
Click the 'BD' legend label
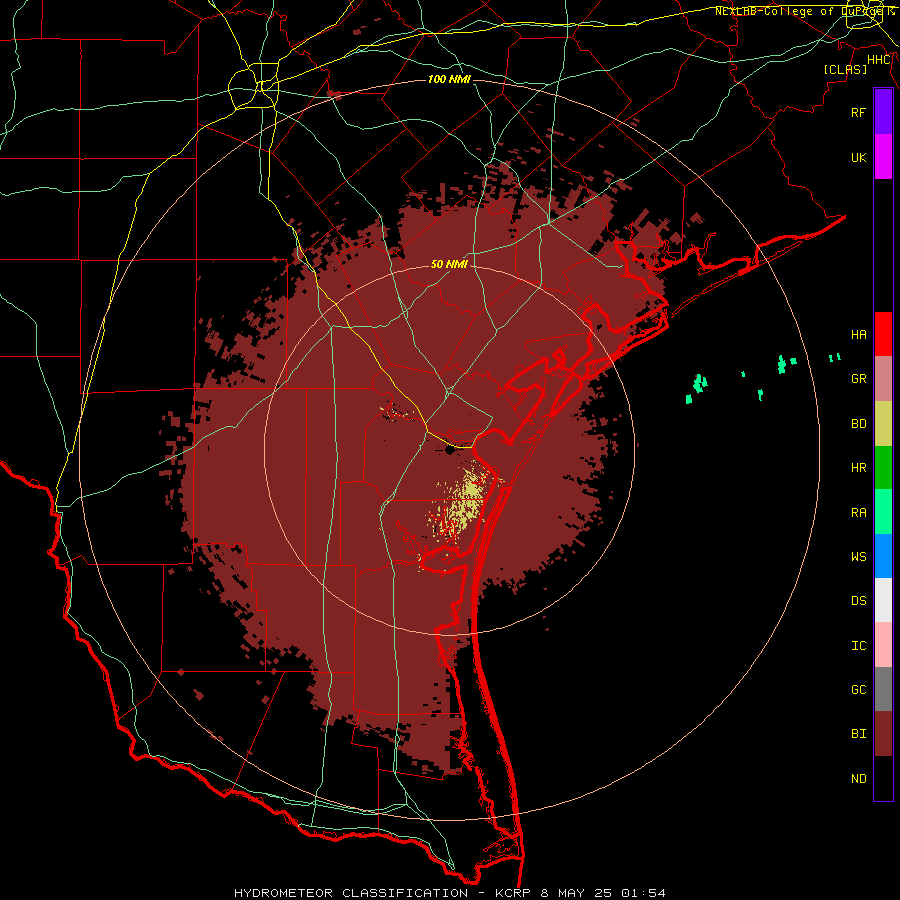[859, 424]
